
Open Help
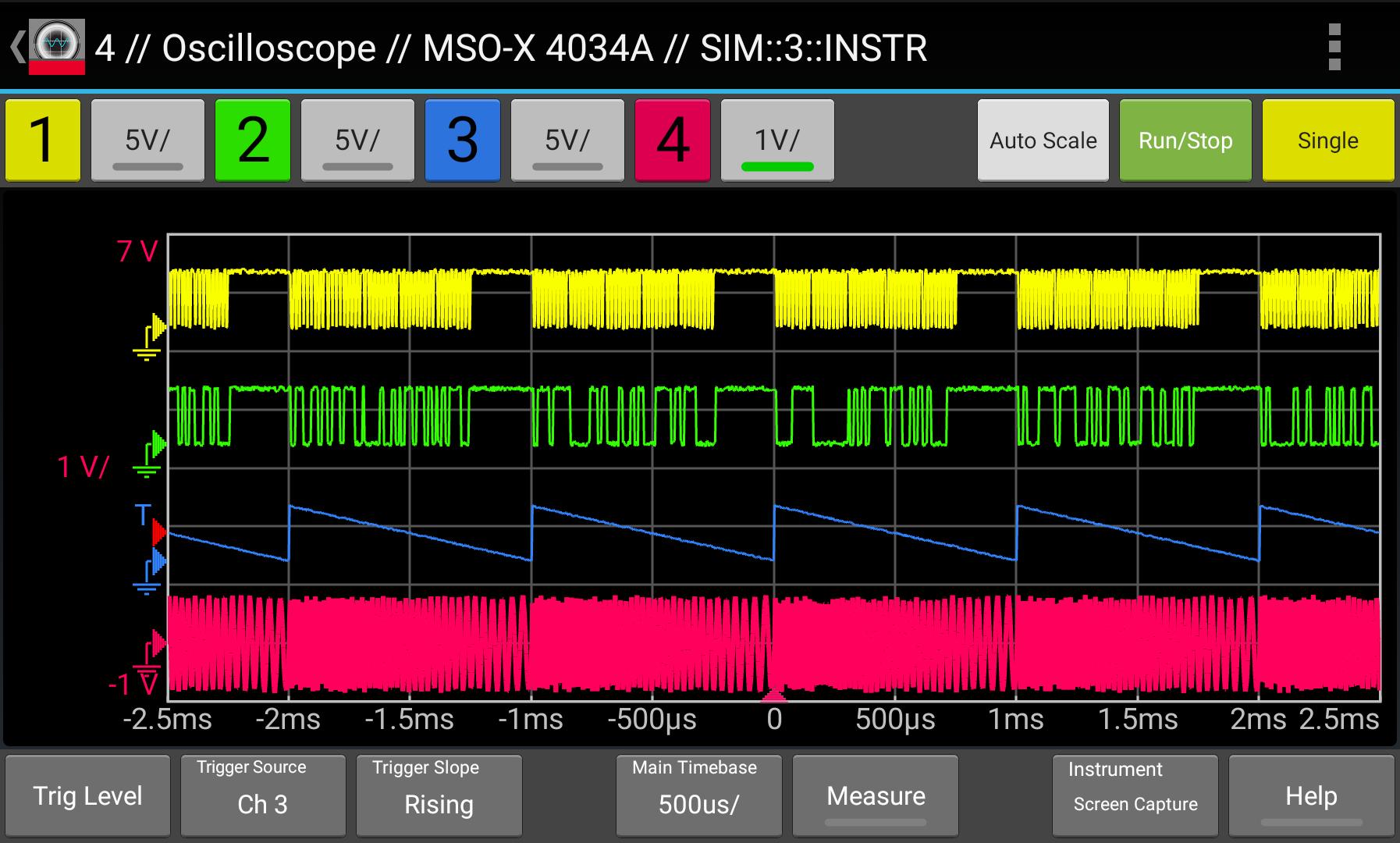[x=1310, y=795]
